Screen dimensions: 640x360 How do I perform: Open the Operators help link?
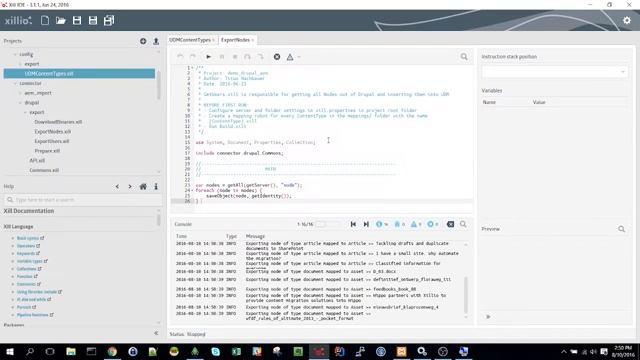[26, 246]
